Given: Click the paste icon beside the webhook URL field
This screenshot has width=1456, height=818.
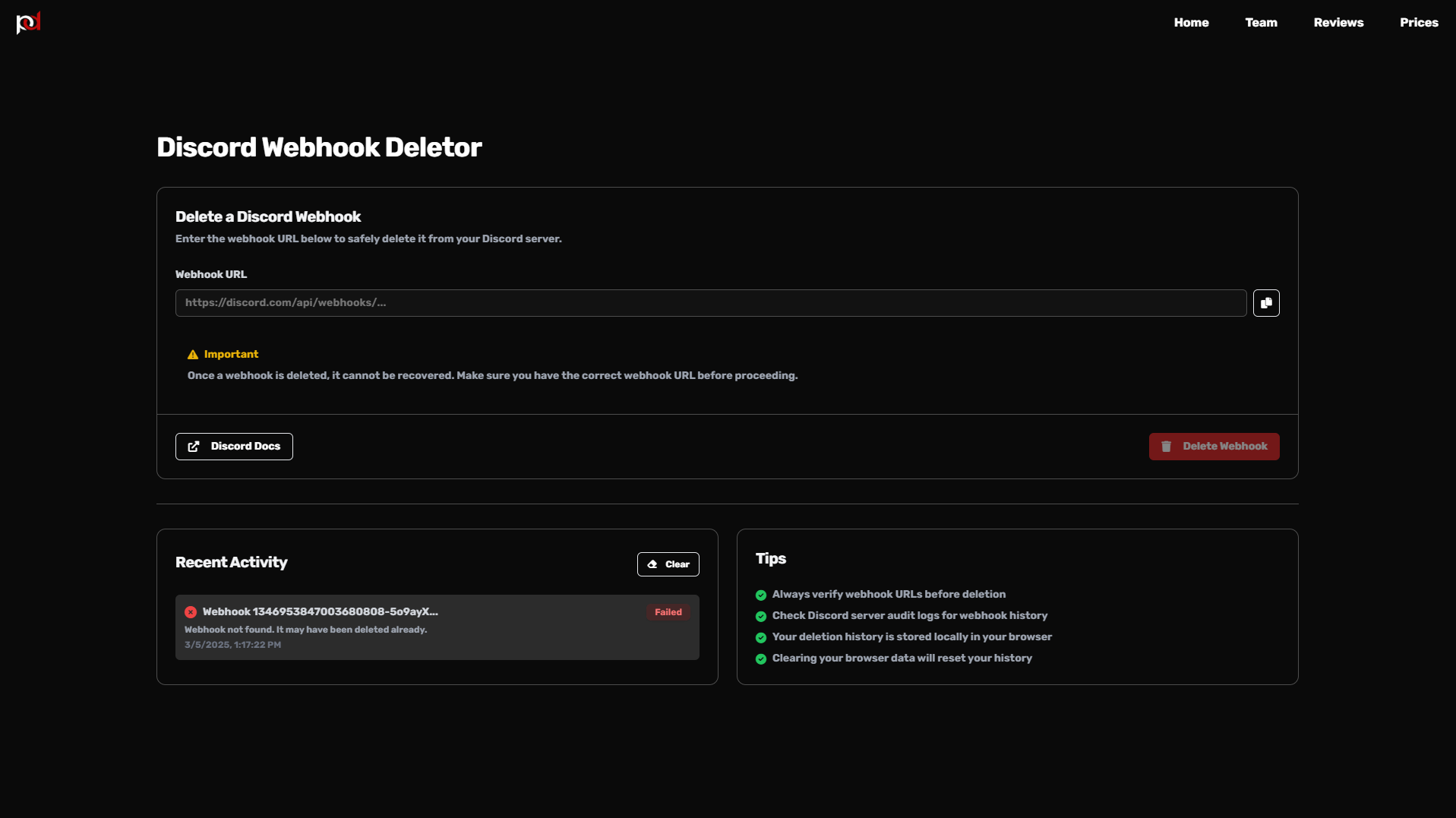Looking at the screenshot, I should pos(1265,302).
